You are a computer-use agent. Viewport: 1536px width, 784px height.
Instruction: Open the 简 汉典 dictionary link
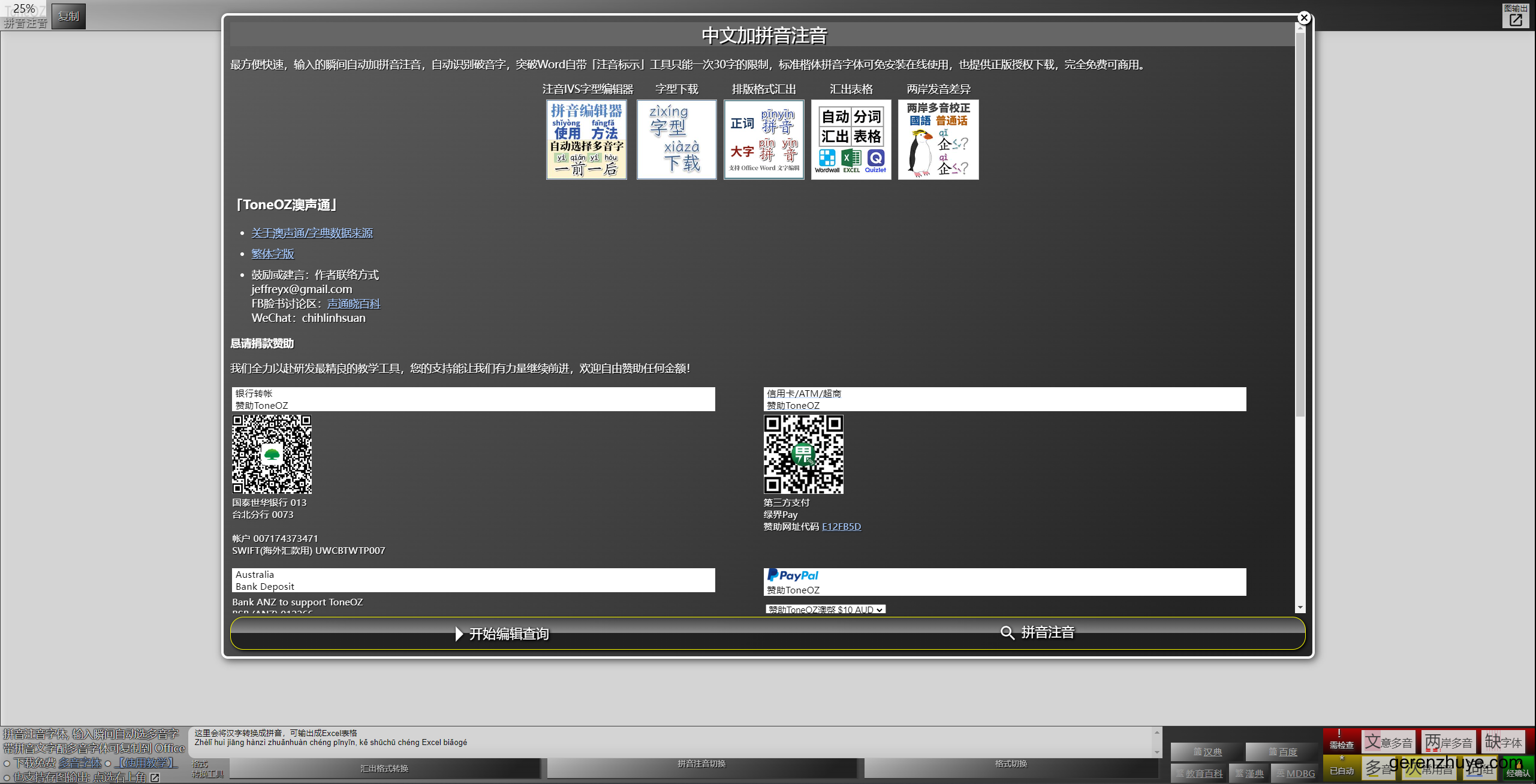(x=1207, y=752)
